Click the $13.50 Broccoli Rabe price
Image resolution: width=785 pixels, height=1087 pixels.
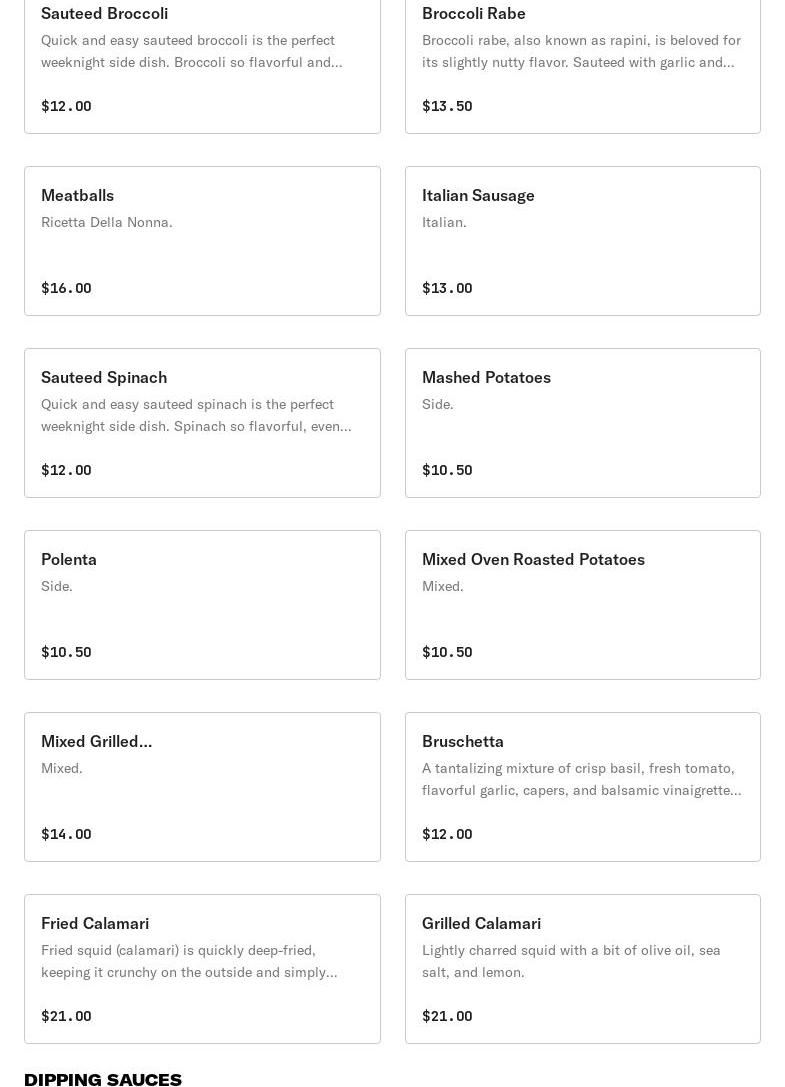(x=447, y=106)
